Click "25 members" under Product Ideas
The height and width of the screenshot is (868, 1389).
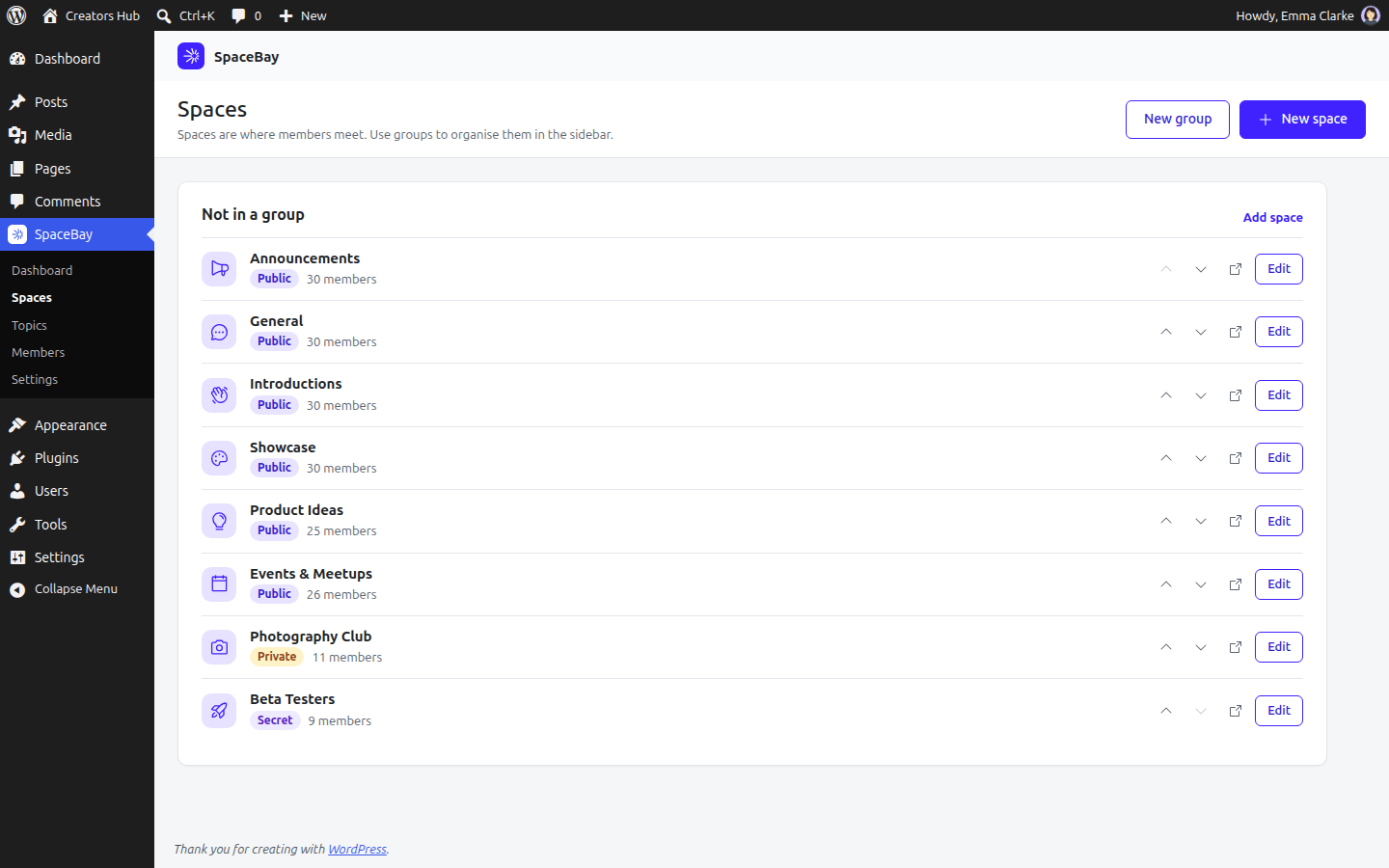[x=341, y=531]
